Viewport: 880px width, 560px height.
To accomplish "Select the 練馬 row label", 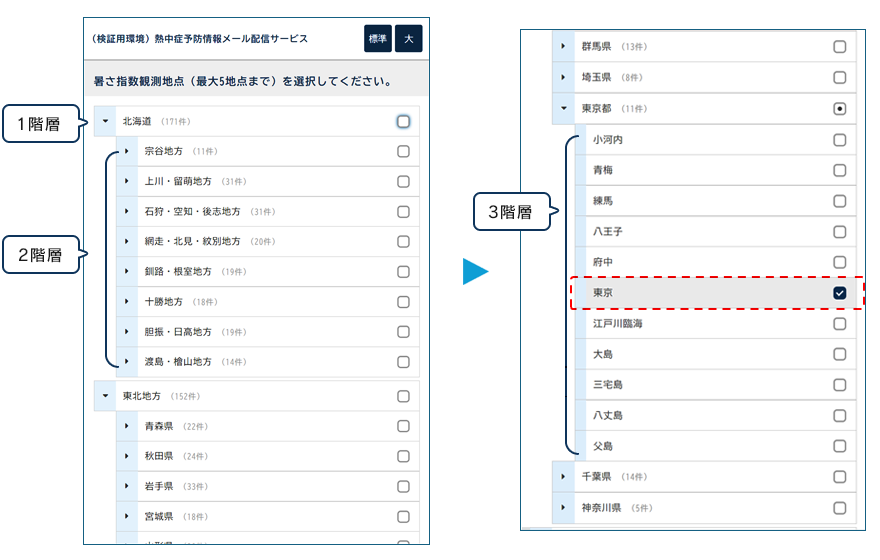I will tap(603, 201).
